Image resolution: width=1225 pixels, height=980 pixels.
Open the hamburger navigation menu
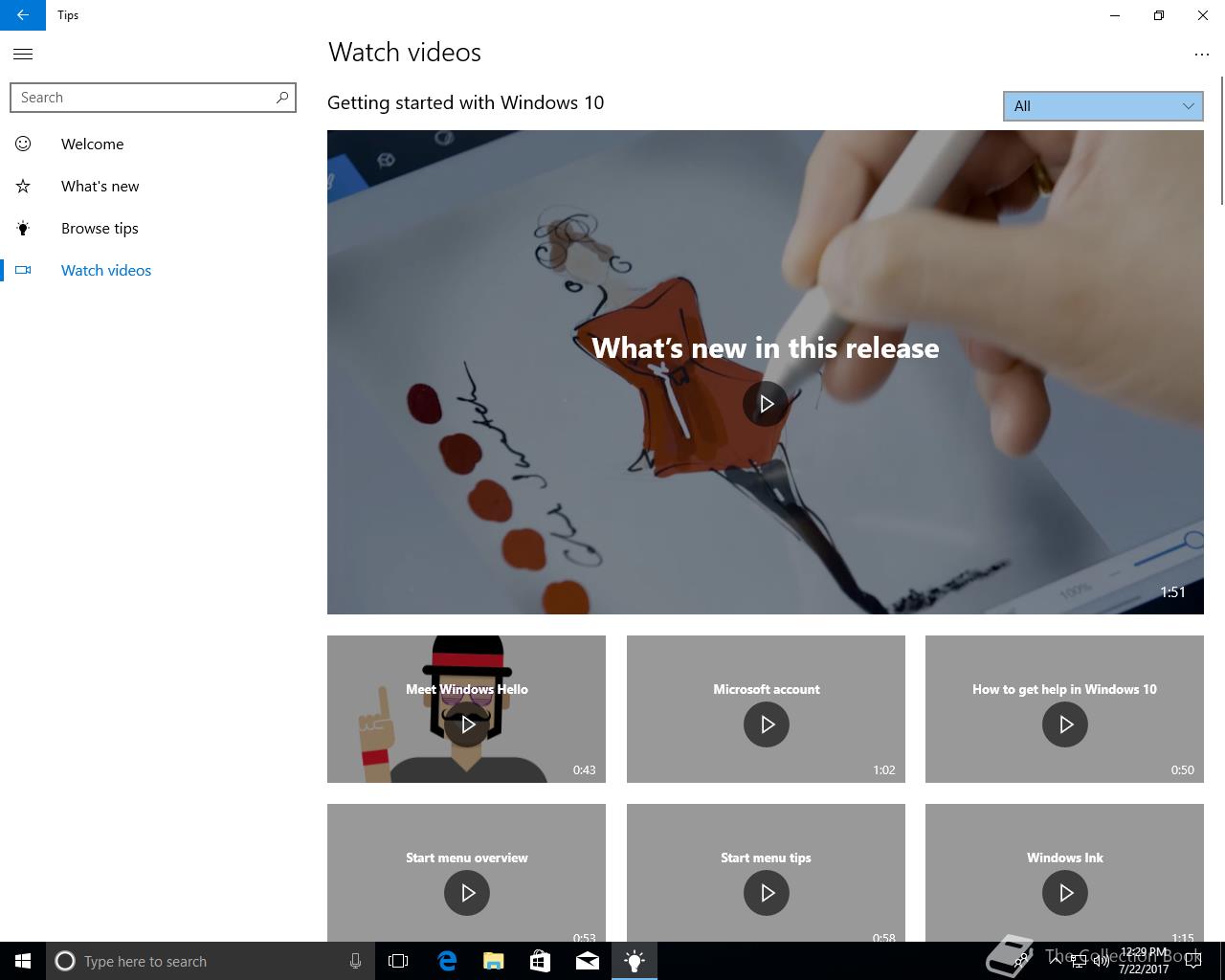(x=23, y=55)
